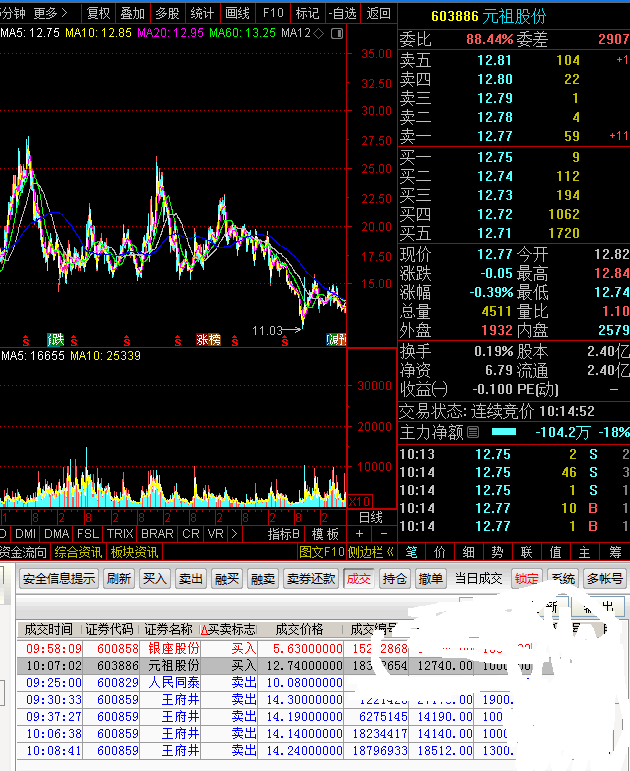
Task: Open the 综合资讯 tab
Action: point(78,552)
